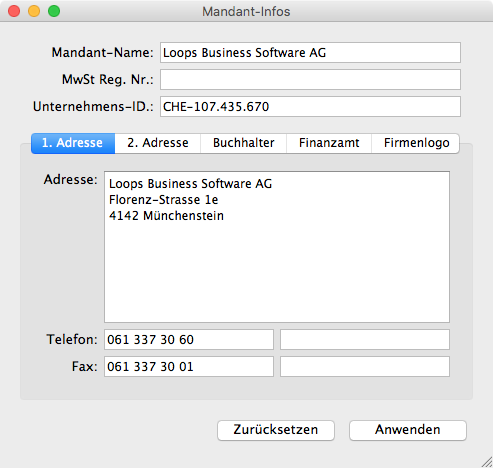The width and height of the screenshot is (493, 468).
Task: Click inside the Adresse text area
Action: click(277, 247)
